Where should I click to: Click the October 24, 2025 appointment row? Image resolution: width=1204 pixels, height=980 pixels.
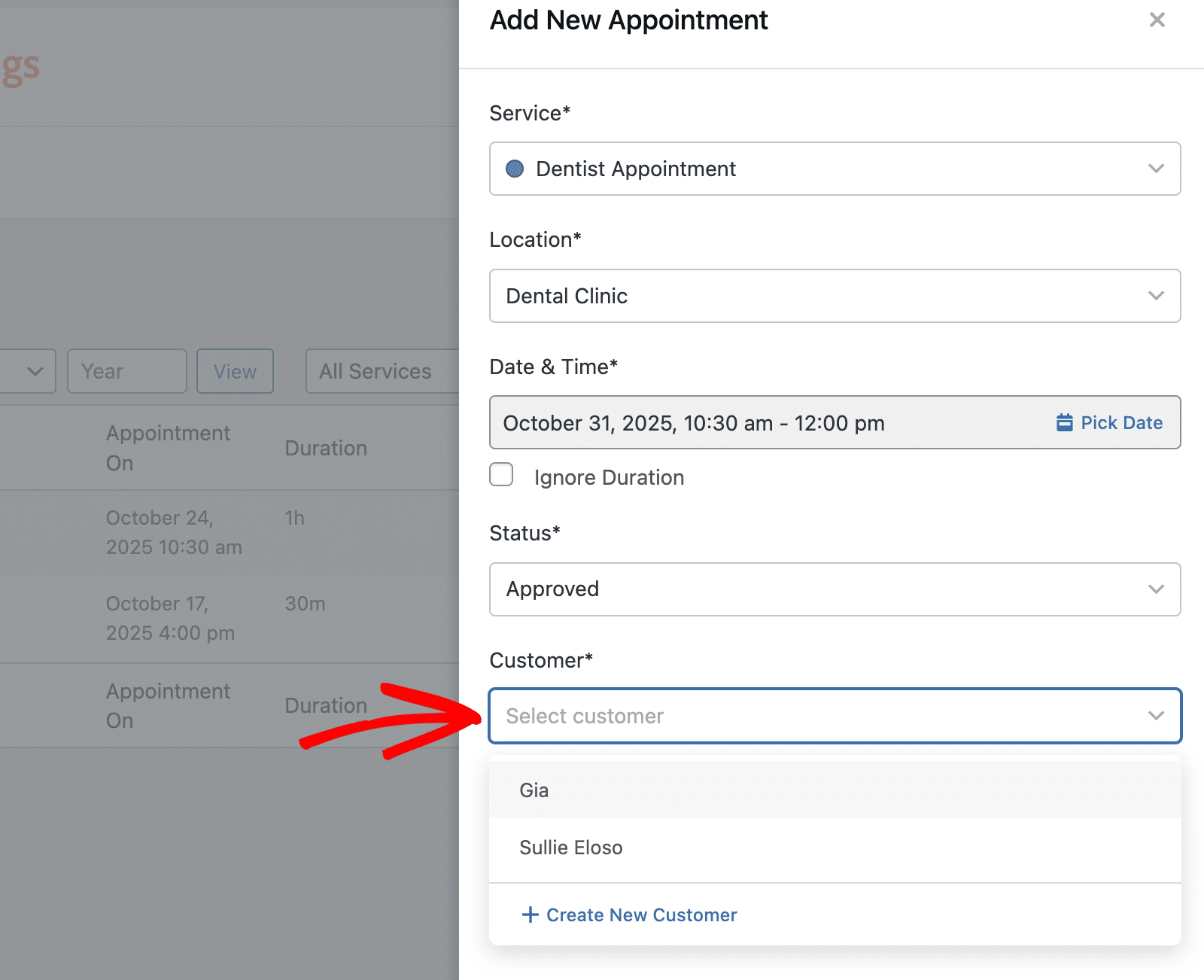[x=226, y=532]
